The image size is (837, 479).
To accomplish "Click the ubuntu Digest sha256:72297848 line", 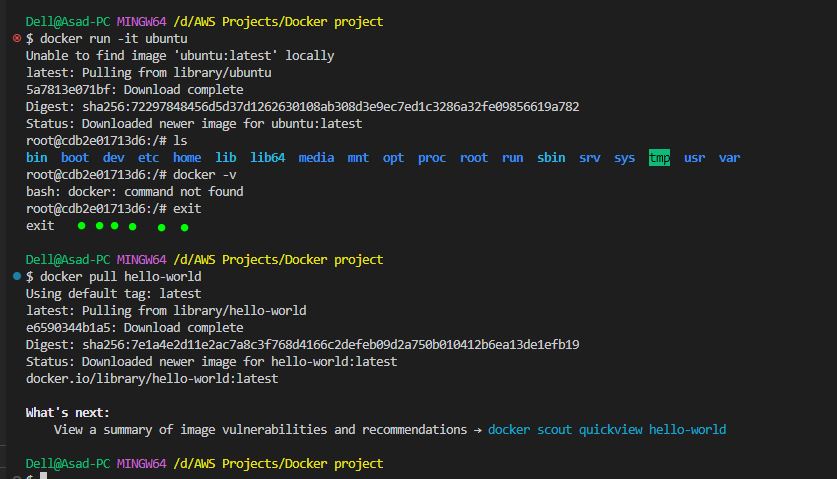I will pyautogui.click(x=303, y=106).
